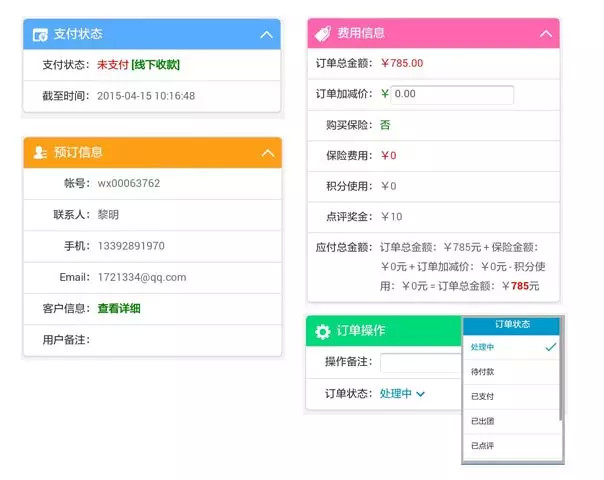This screenshot has height=480, width=604.
Task: Collapse the 支付状态 panel with its chevron
Action: click(266, 34)
